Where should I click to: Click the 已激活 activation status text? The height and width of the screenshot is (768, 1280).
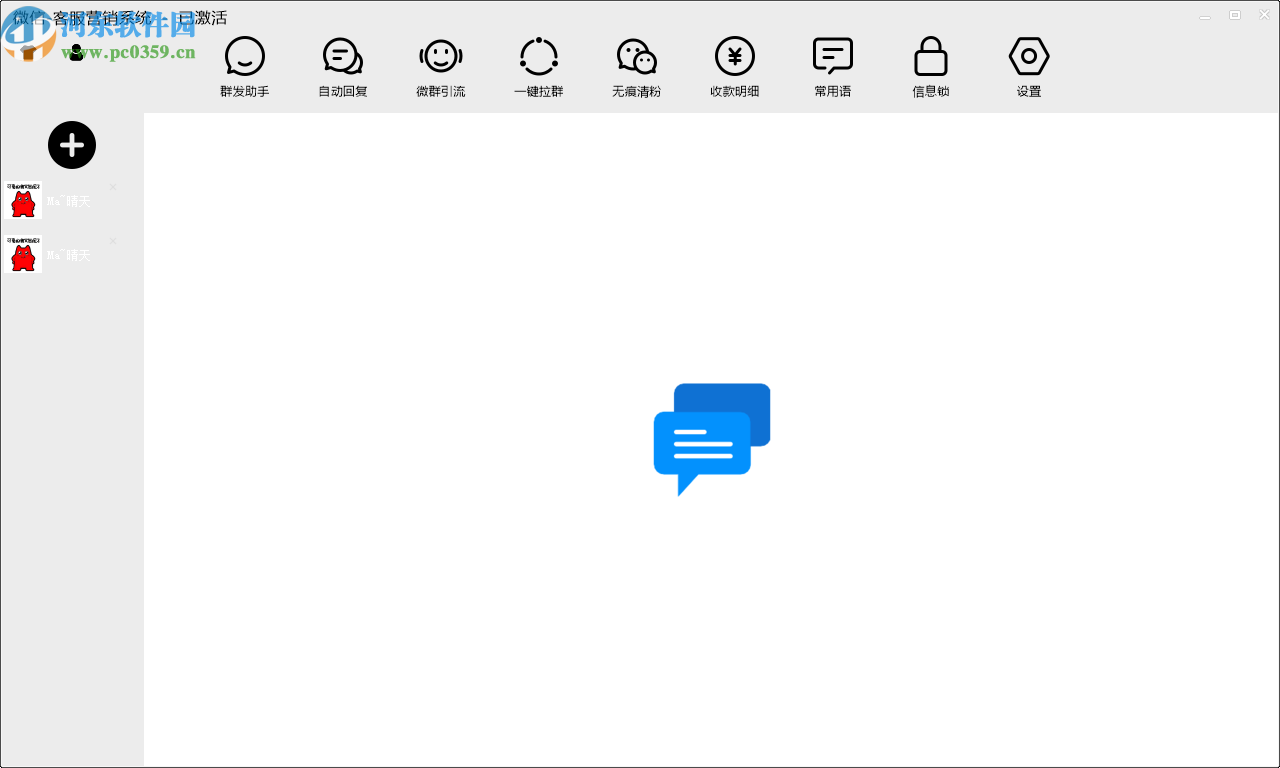pyautogui.click(x=202, y=18)
